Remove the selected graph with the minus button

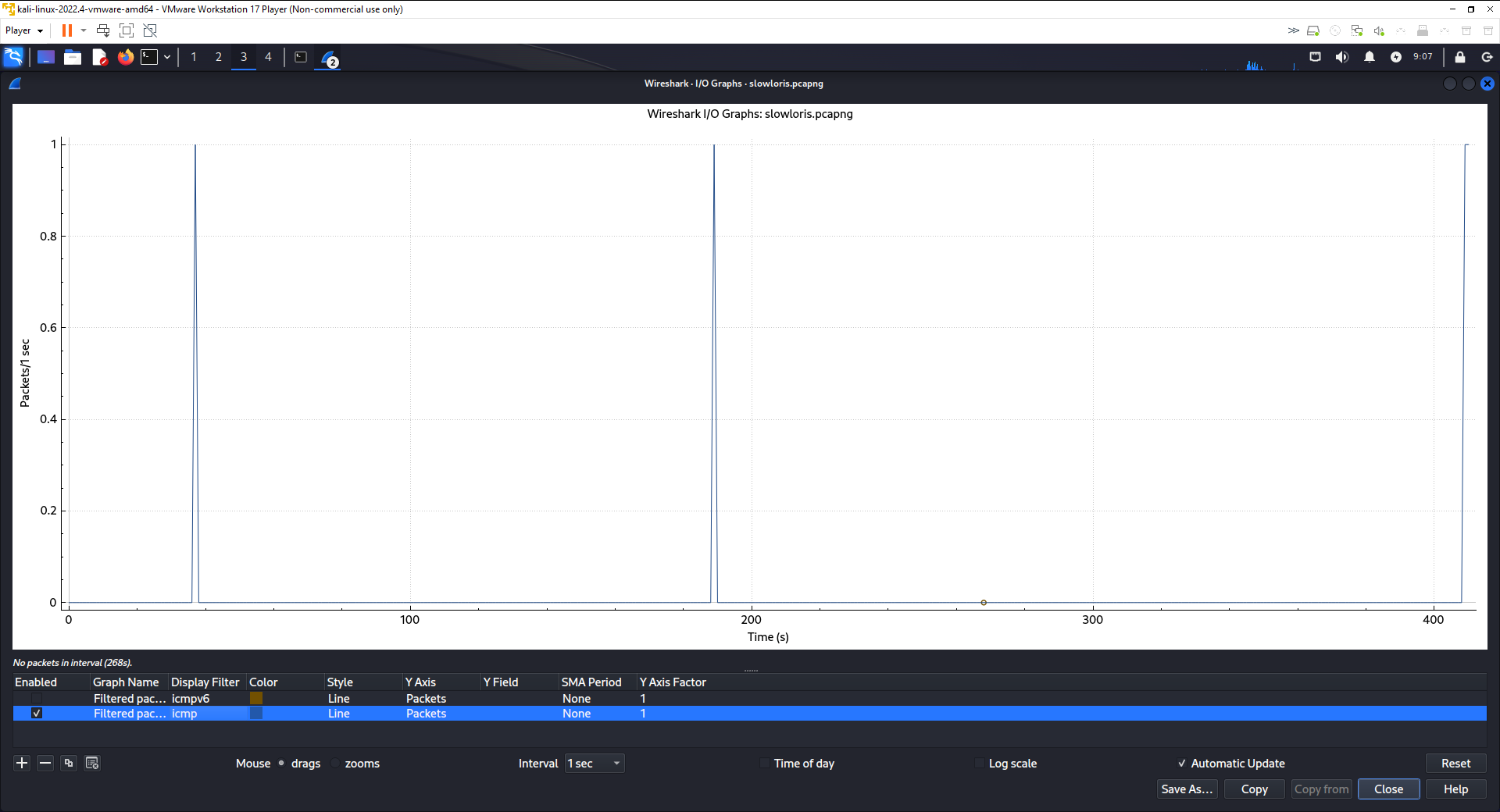(x=45, y=763)
